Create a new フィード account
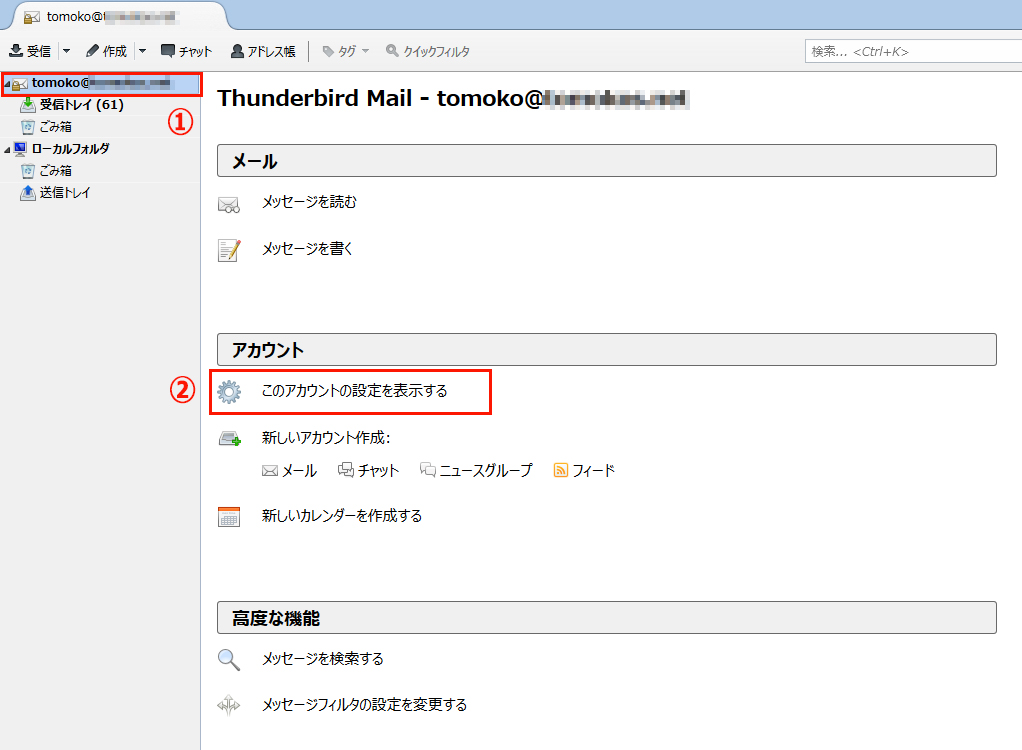Image resolution: width=1022 pixels, height=750 pixels. (593, 470)
